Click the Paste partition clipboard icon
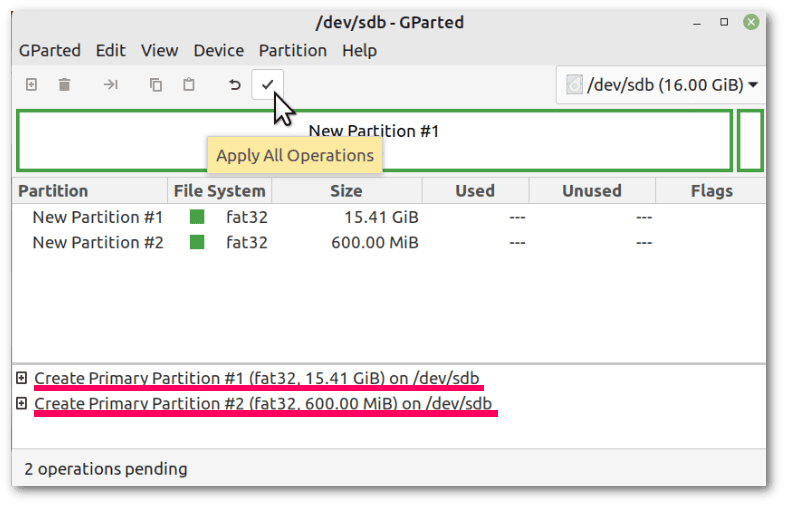 (x=189, y=85)
